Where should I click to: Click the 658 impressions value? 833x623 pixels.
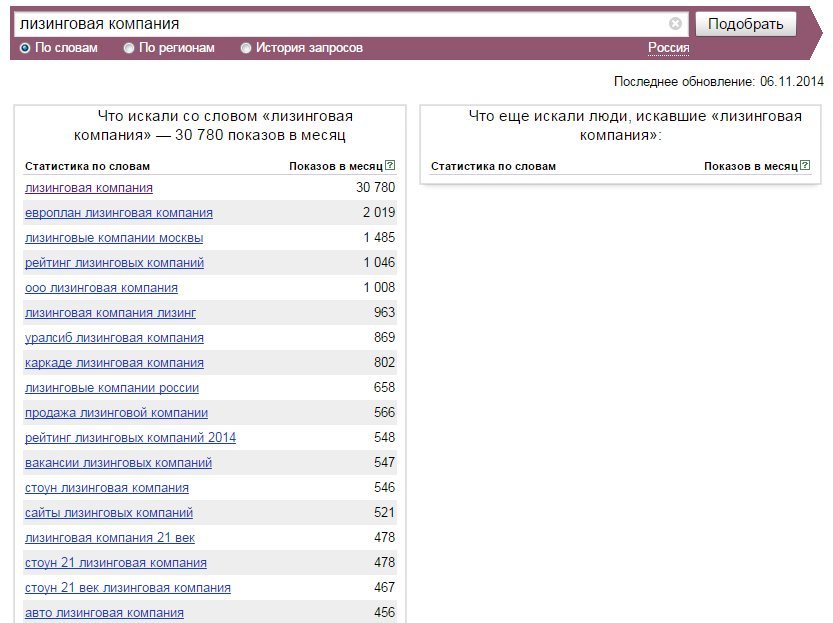[x=384, y=387]
